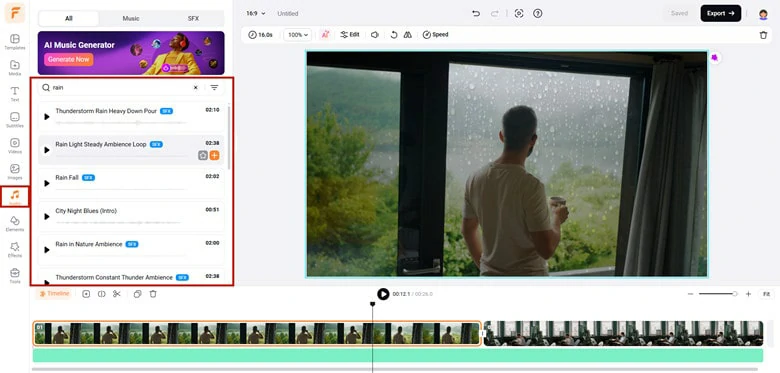This screenshot has height=373, width=780.
Task: Open the 100% zoom dropdown
Action: pyautogui.click(x=298, y=35)
